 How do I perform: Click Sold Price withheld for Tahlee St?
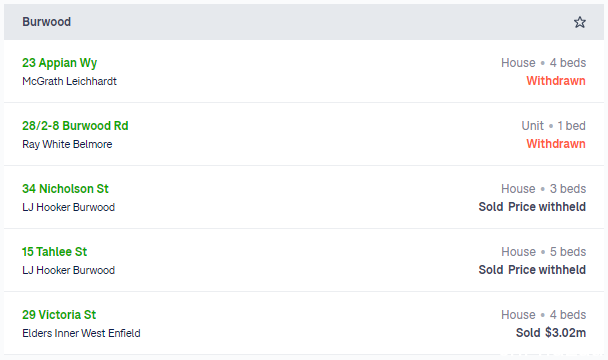click(x=532, y=270)
